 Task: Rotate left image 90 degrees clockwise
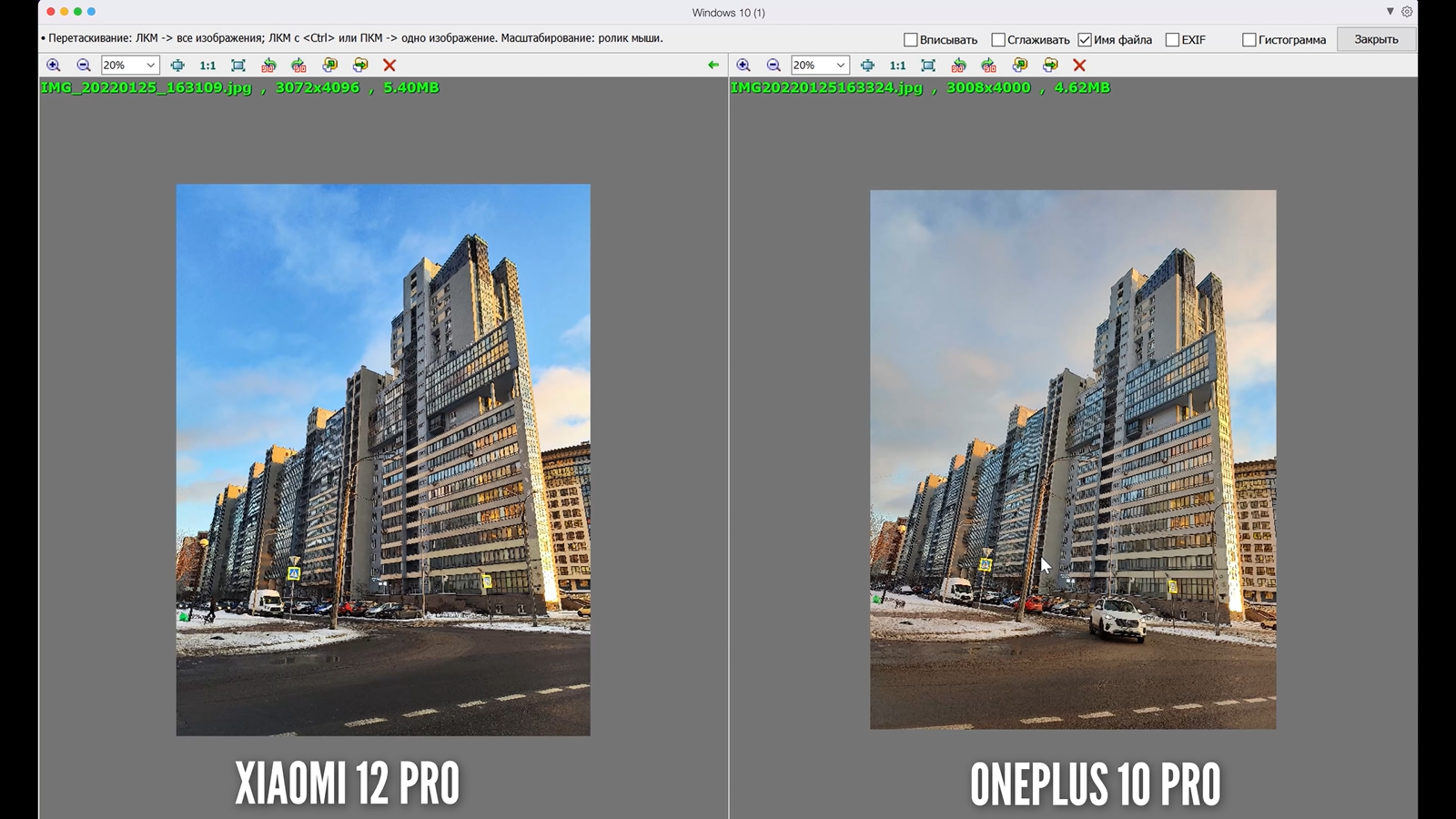click(298, 66)
